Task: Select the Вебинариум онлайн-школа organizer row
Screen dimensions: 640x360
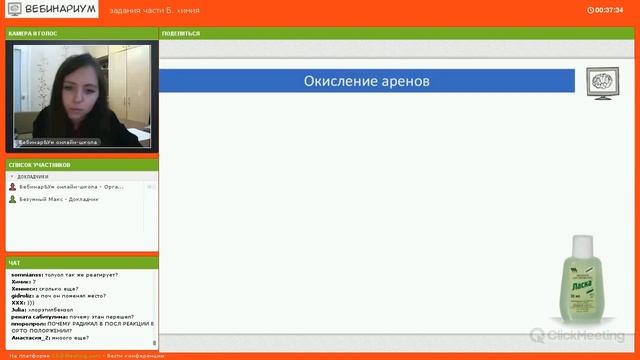Action: pyautogui.click(x=76, y=187)
